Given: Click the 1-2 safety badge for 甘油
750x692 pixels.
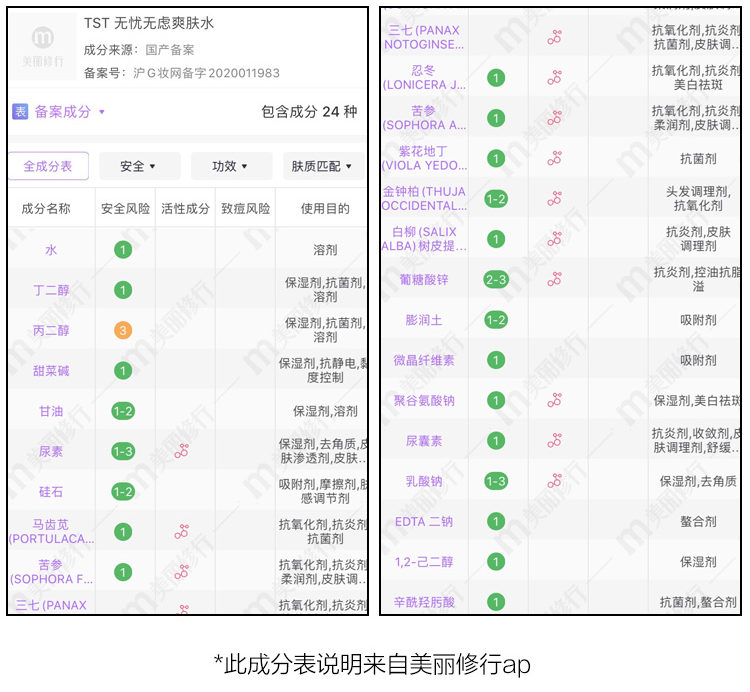Looking at the screenshot, I should point(123,411).
